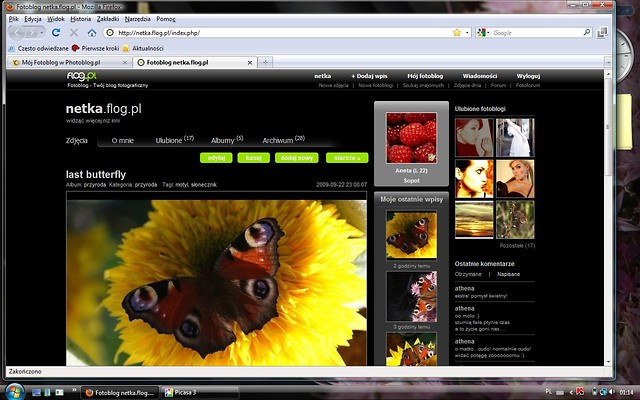Switch to O mnie tab

122,140
